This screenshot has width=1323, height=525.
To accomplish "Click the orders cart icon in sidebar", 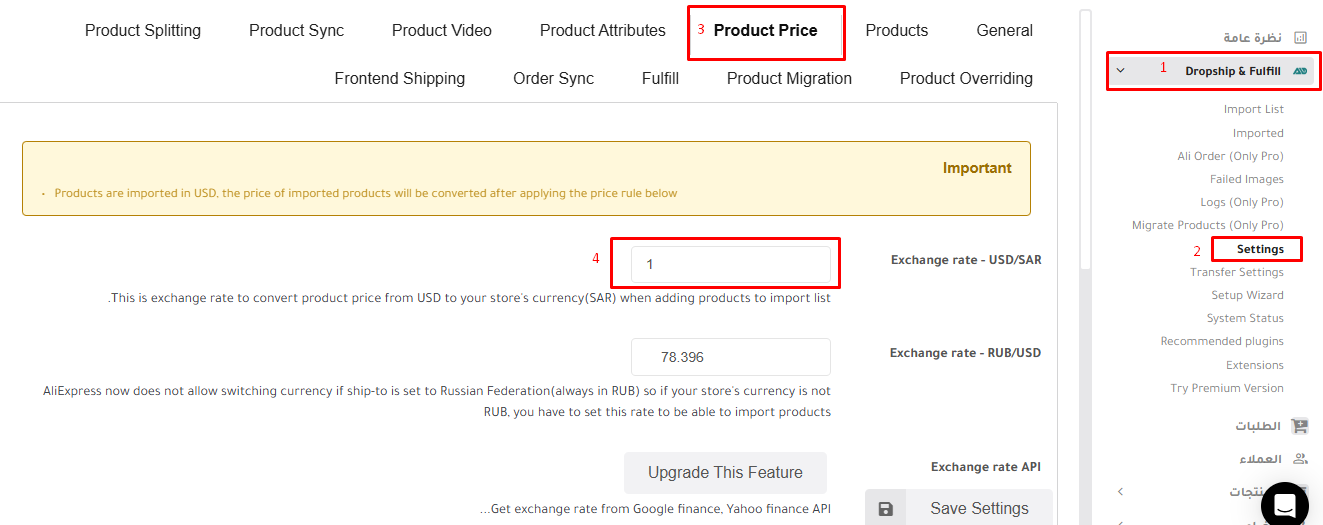I will 1300,426.
